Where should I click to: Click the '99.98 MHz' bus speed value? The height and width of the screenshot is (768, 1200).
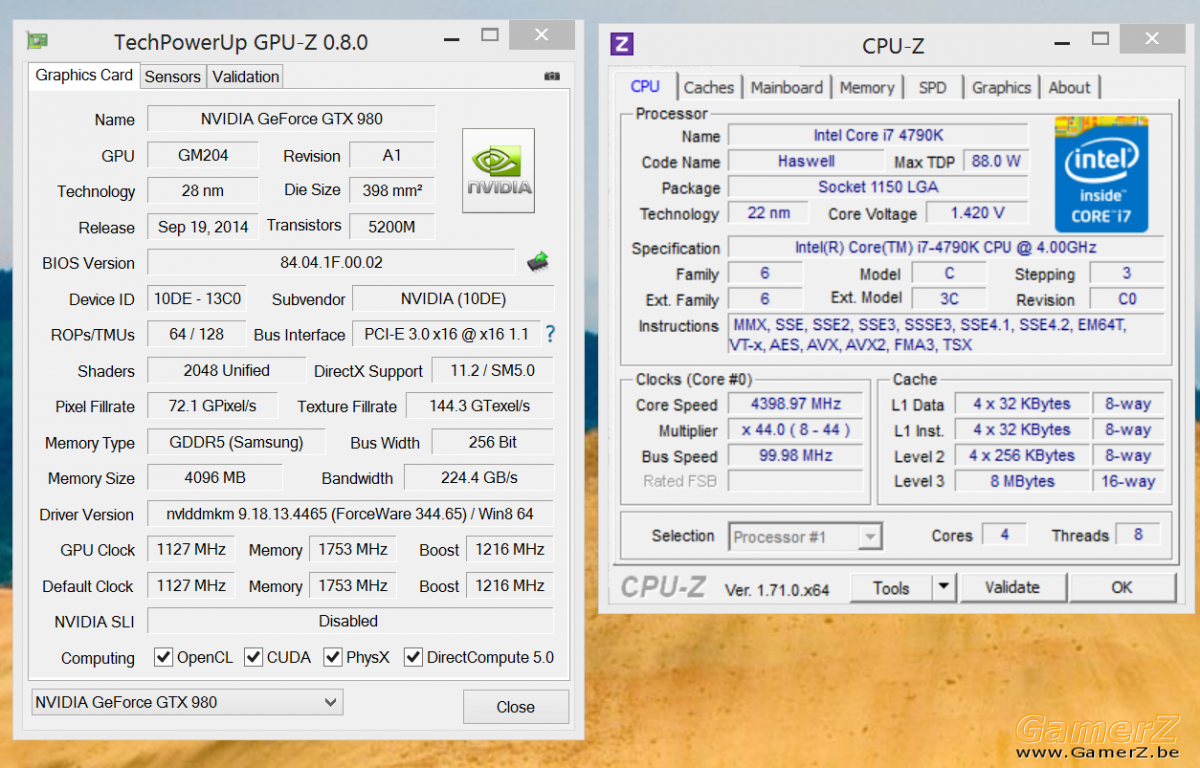[x=796, y=456]
